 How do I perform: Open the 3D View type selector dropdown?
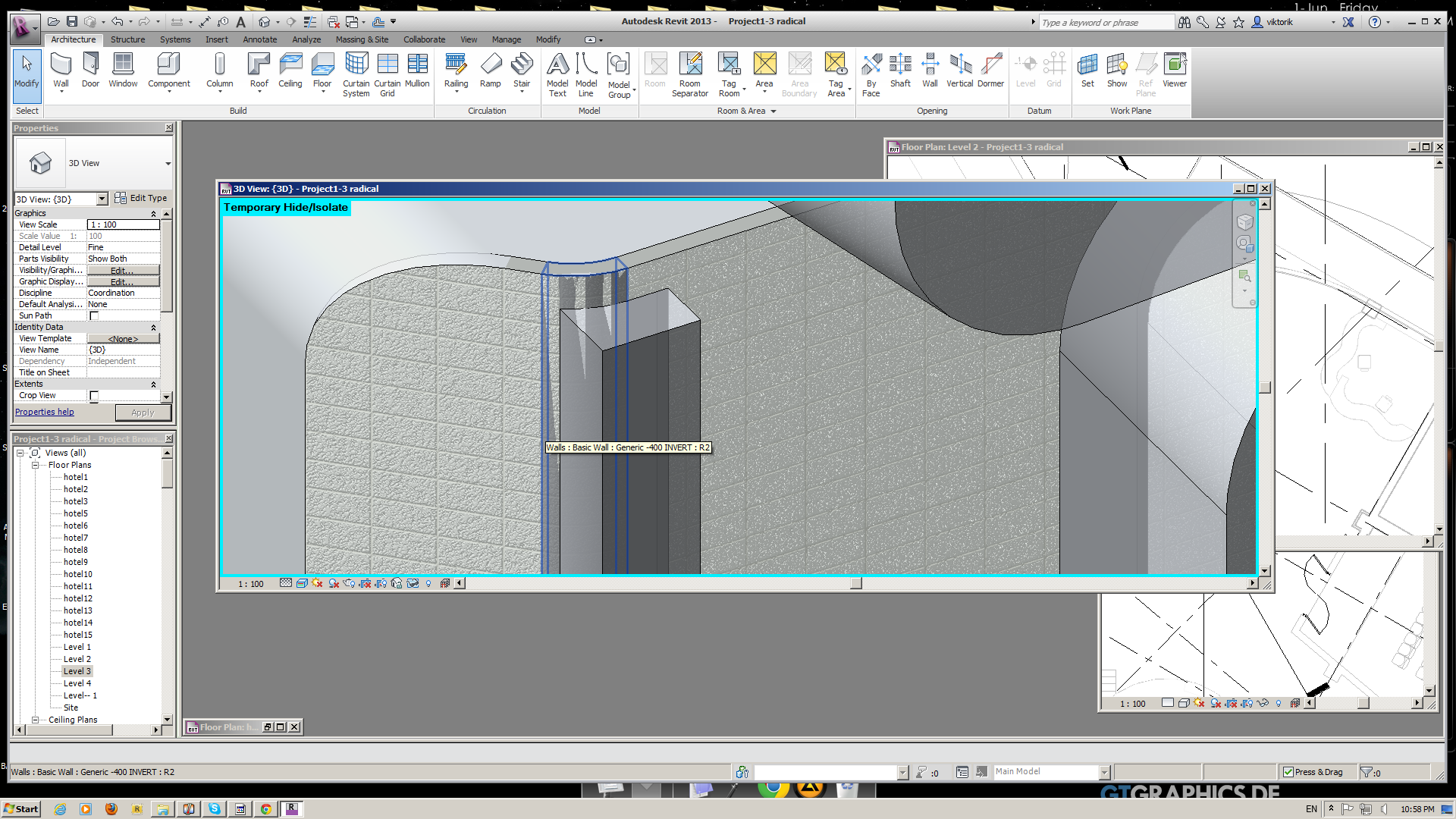168,163
